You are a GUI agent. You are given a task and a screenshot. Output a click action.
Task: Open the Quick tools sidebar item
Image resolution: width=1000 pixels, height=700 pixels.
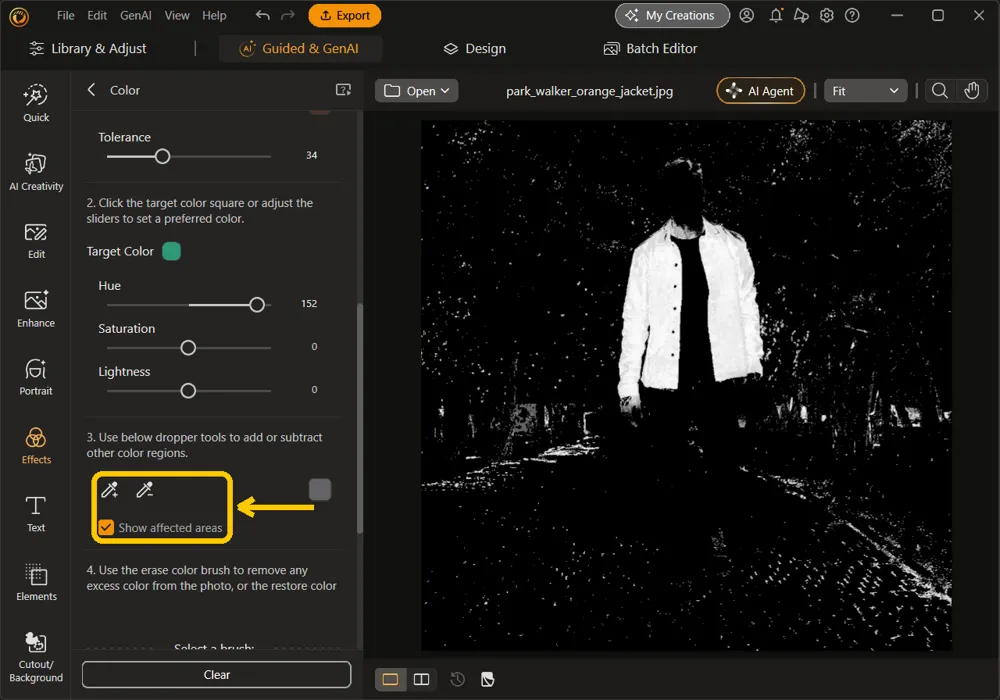click(36, 103)
